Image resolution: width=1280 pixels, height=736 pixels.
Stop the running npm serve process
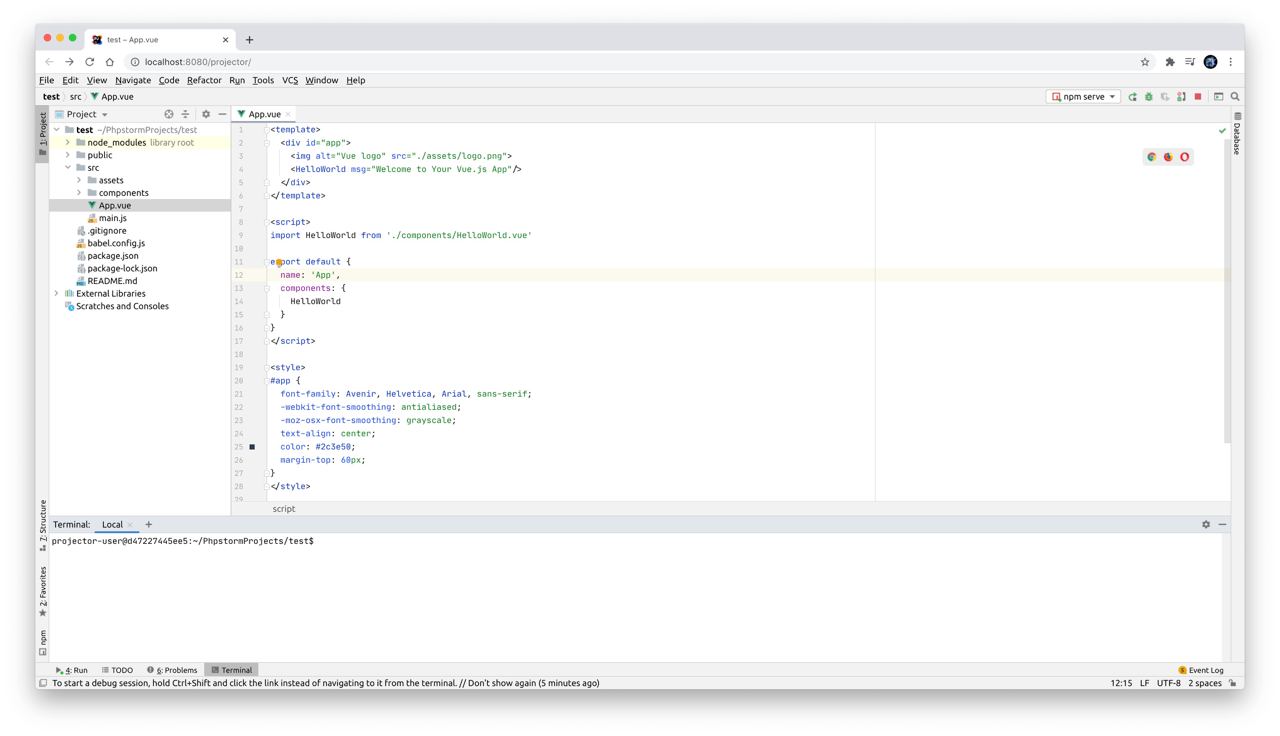coord(1198,97)
